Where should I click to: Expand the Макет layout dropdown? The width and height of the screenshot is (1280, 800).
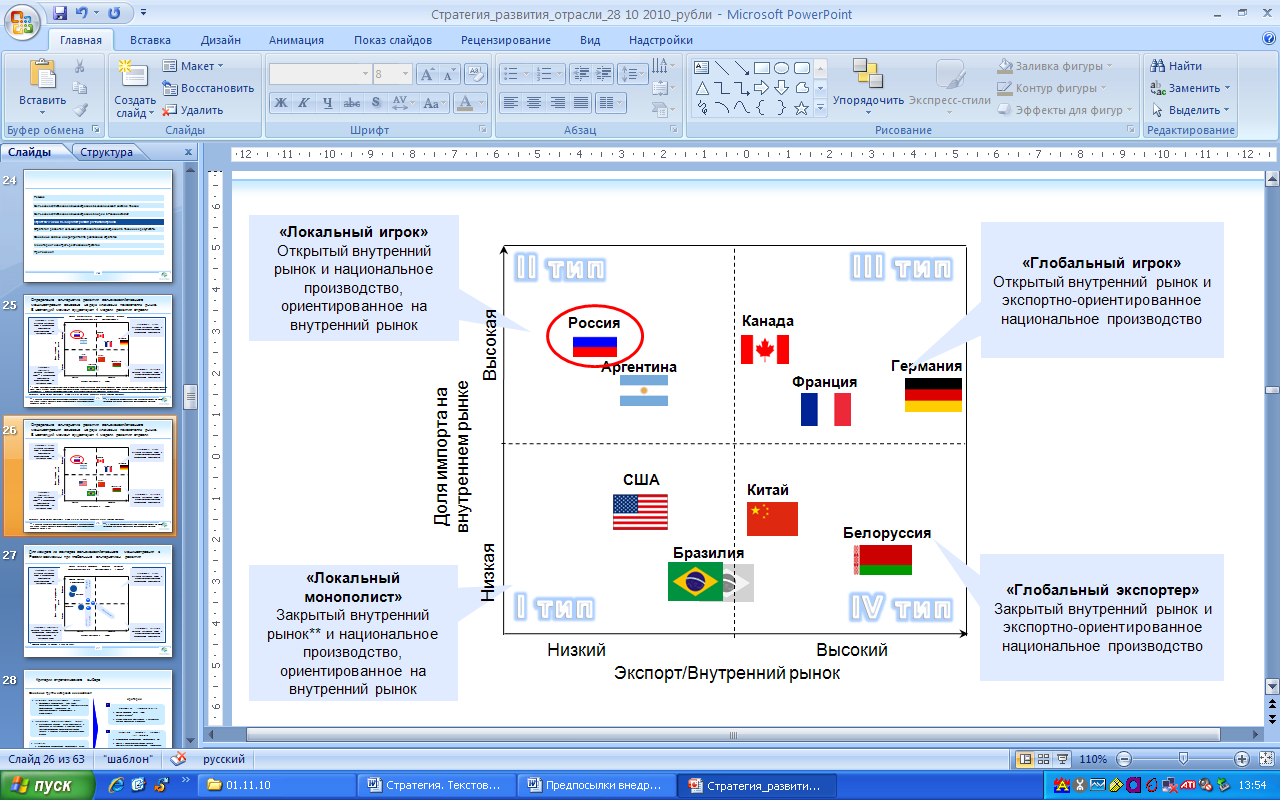click(x=195, y=66)
